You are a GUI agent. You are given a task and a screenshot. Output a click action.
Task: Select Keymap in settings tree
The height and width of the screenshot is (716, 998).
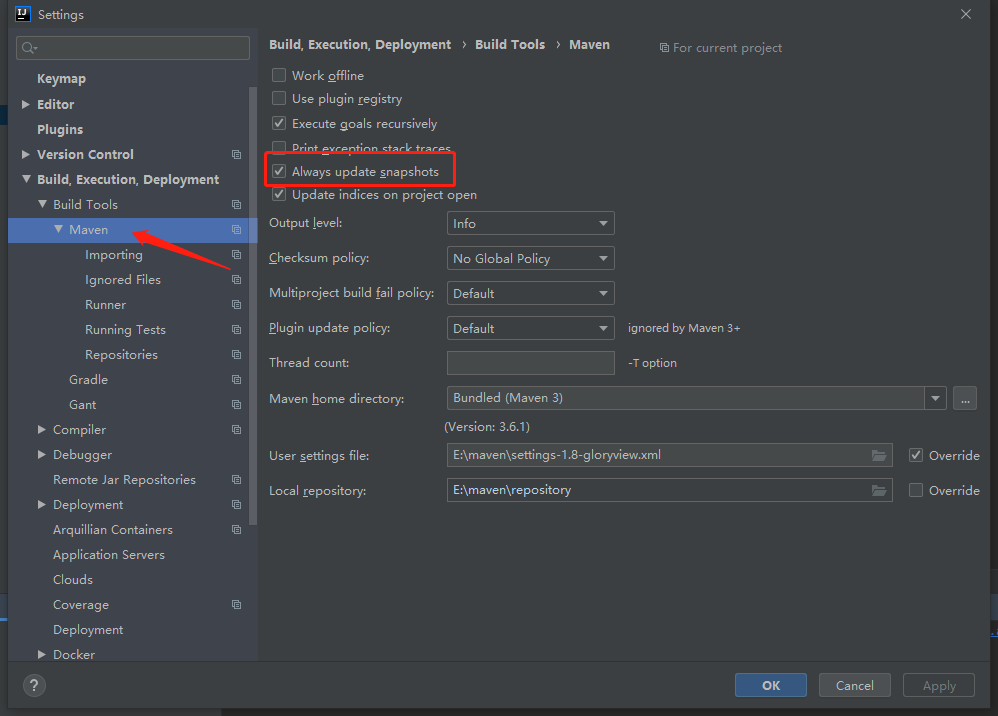(x=61, y=79)
